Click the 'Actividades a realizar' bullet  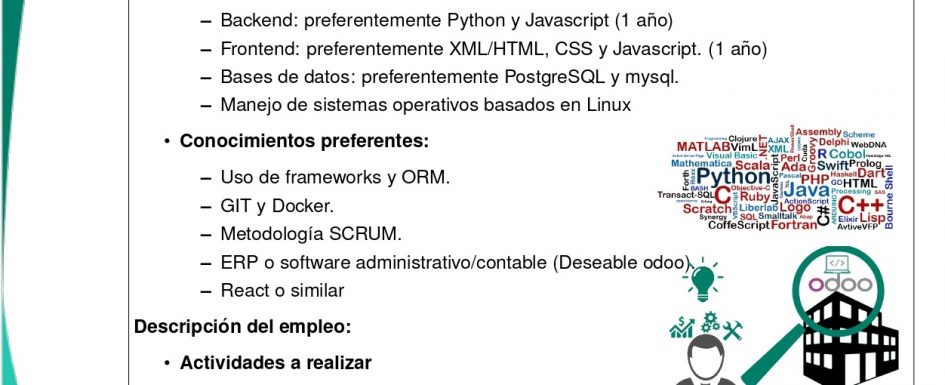[275, 363]
